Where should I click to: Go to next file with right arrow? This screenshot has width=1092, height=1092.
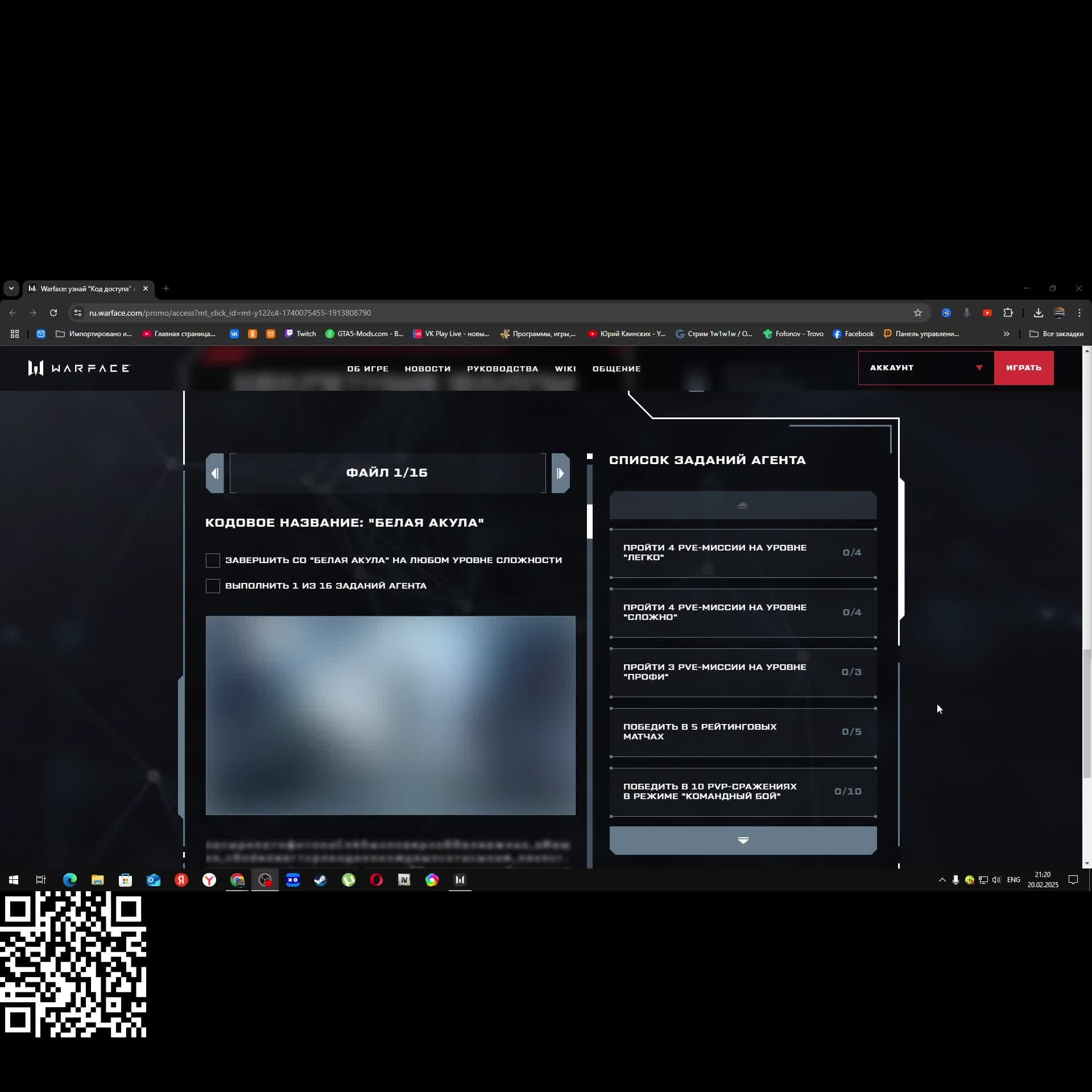click(560, 473)
